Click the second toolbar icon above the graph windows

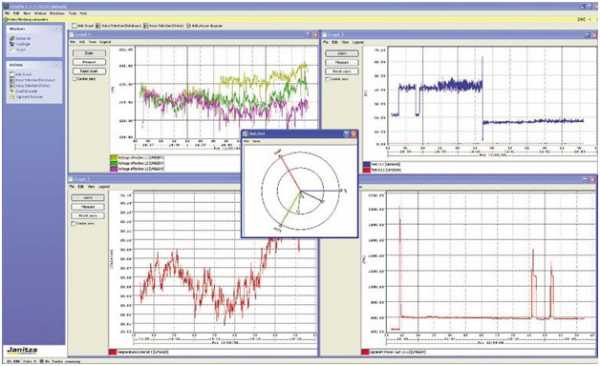(x=98, y=26)
